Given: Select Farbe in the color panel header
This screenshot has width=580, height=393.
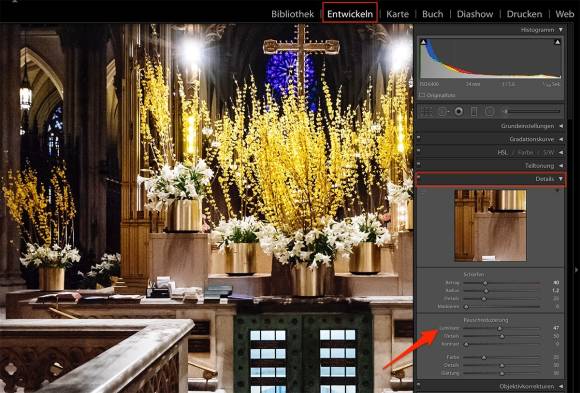Looking at the screenshot, I should pyautogui.click(x=525, y=152).
